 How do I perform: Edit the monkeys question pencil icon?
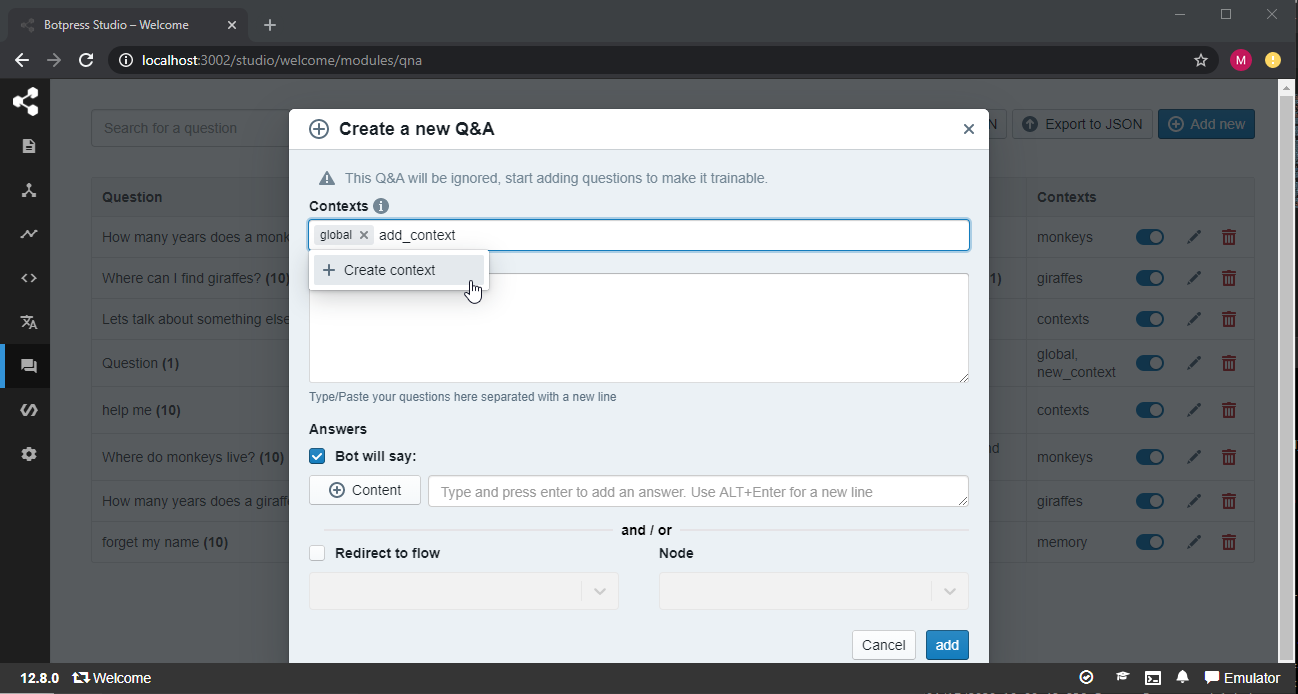coord(1194,237)
